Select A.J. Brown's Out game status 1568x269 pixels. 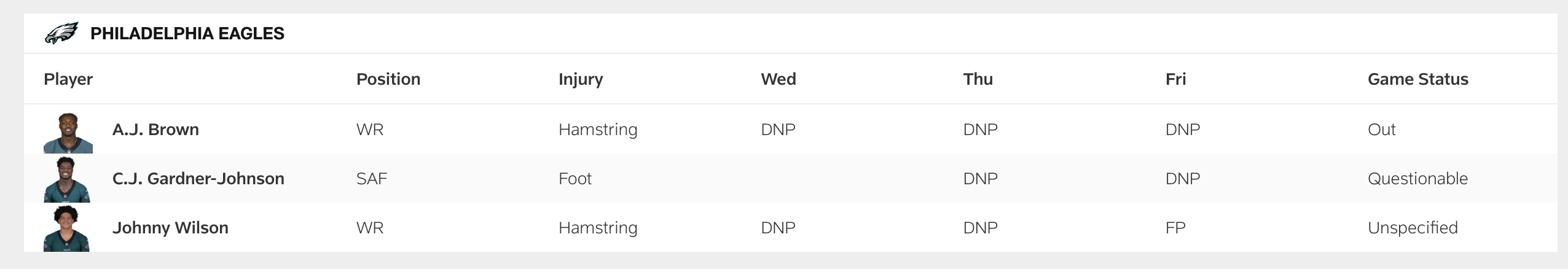(1381, 130)
